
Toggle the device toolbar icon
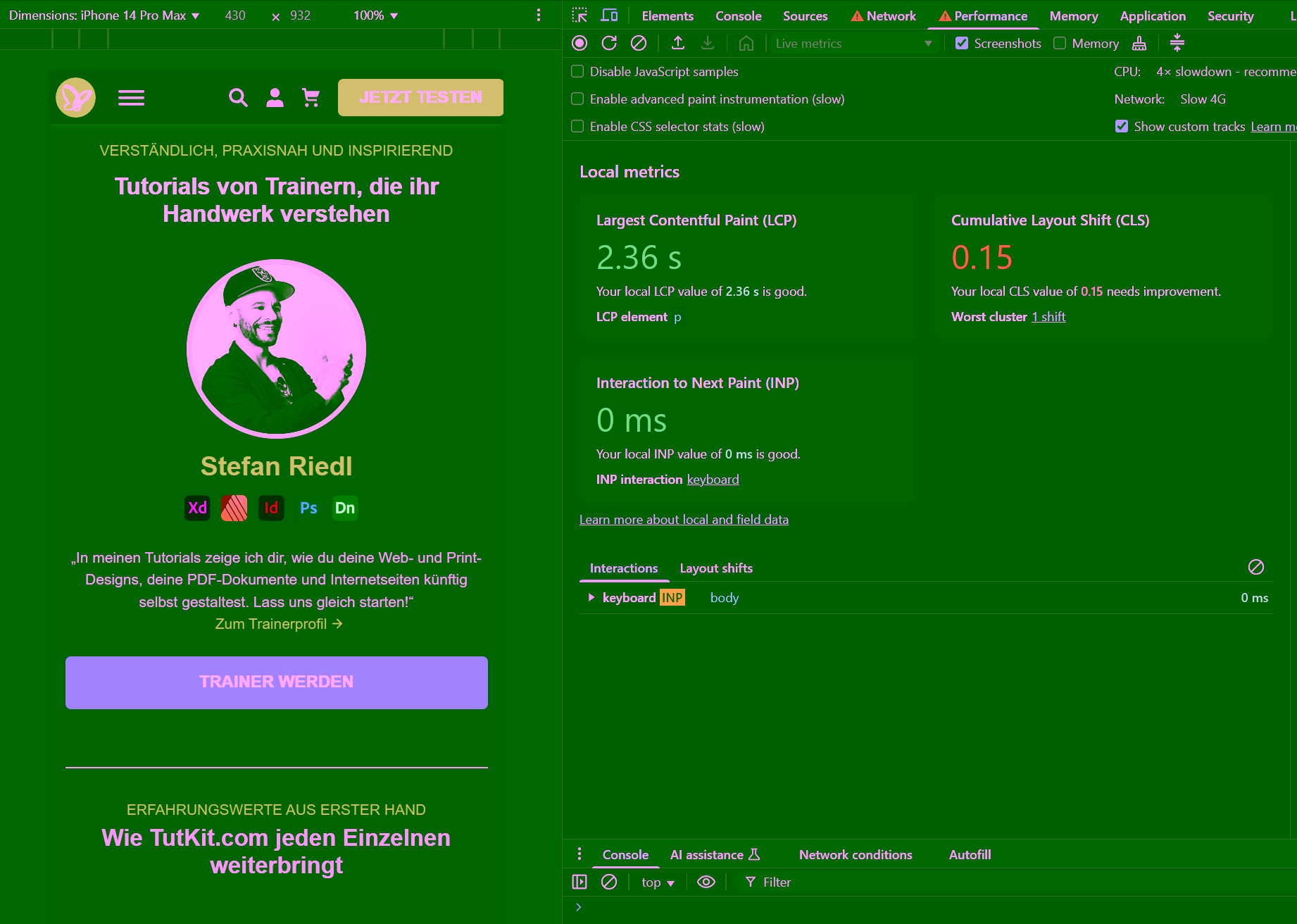point(609,15)
